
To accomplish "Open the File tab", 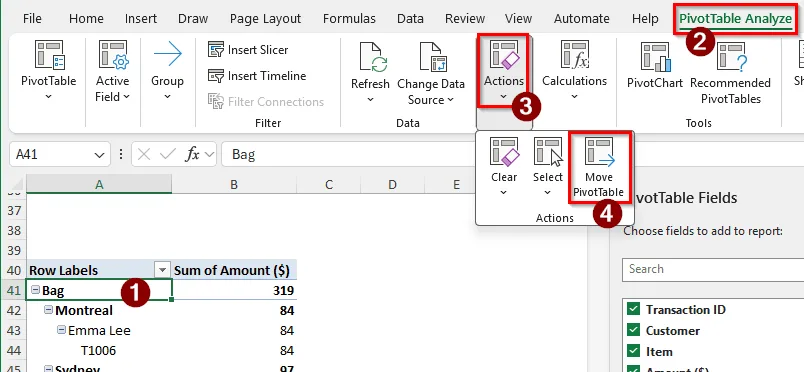I will click(x=32, y=19).
